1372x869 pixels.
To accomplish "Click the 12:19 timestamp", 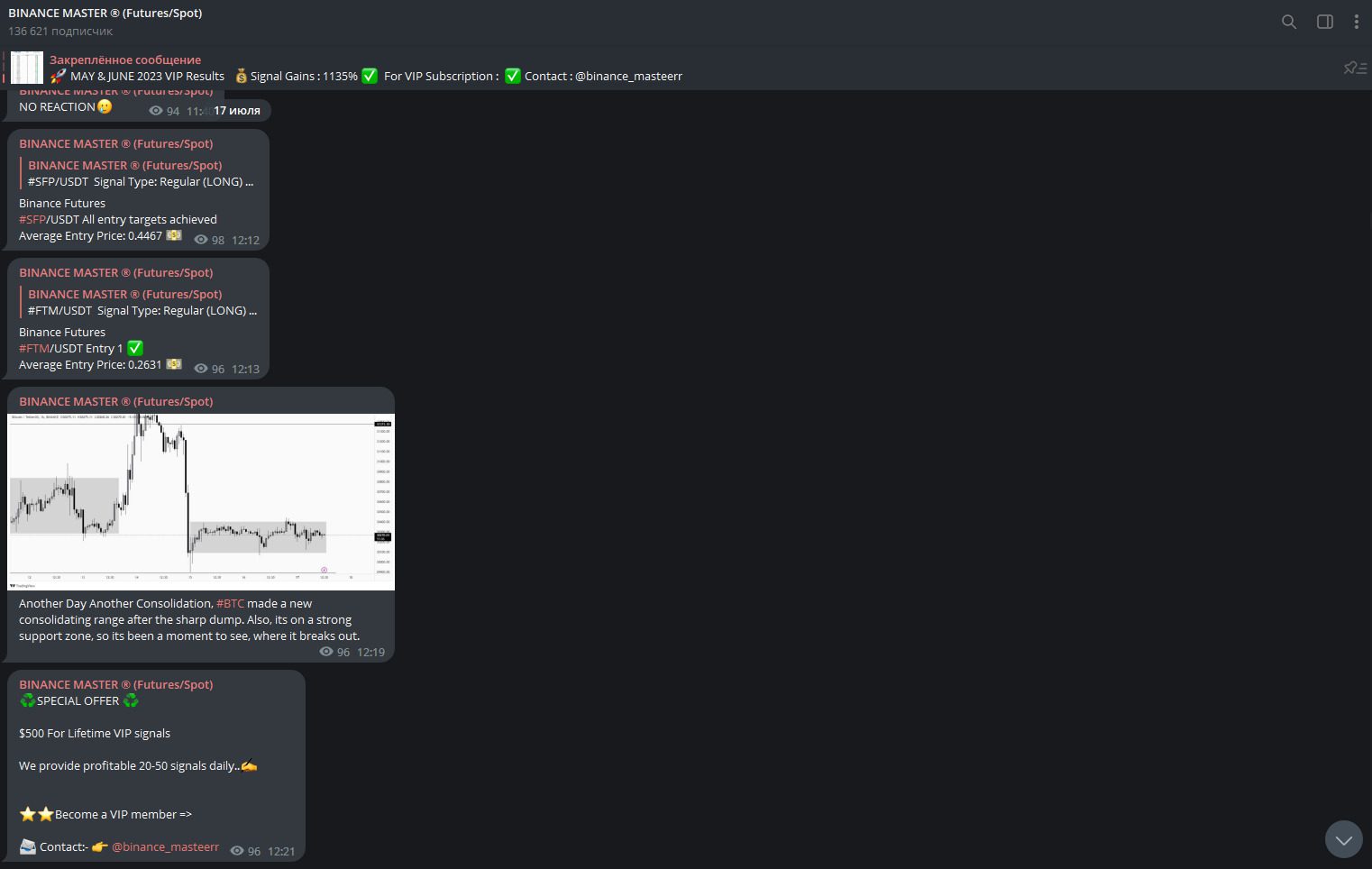I will (370, 653).
